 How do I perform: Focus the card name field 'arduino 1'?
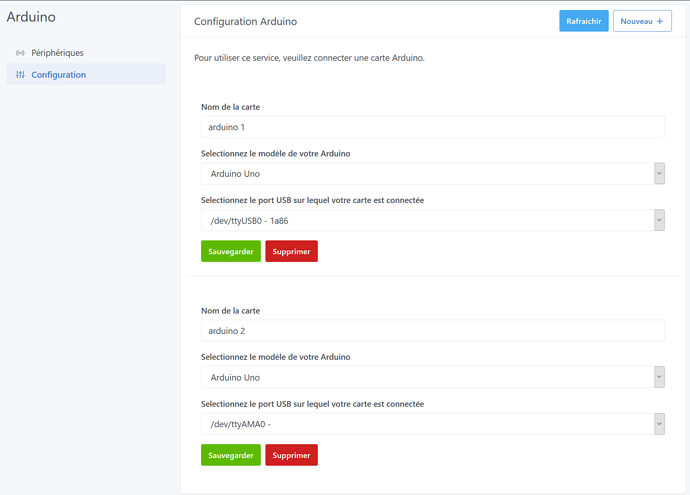pos(433,127)
